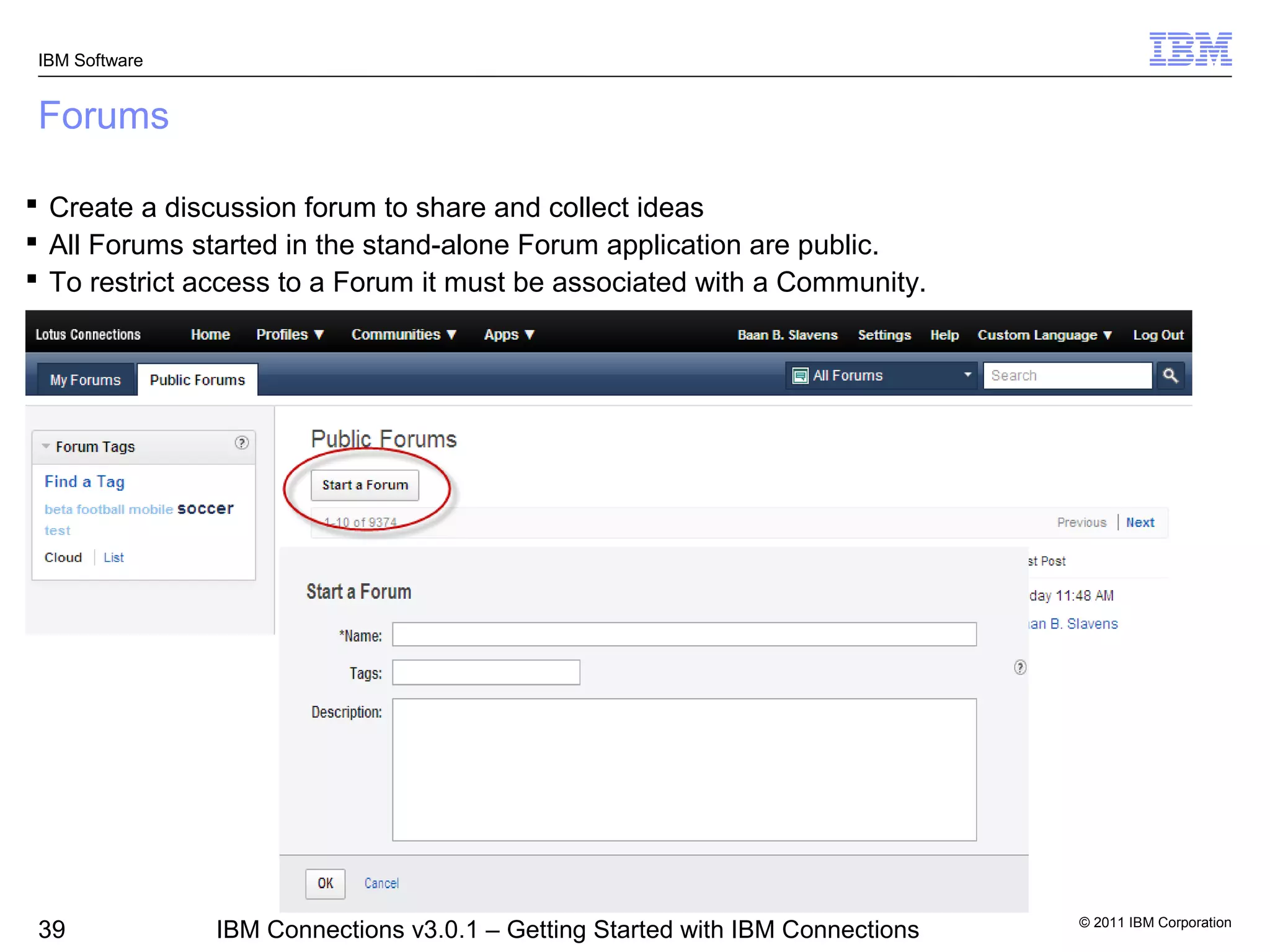The width and height of the screenshot is (1270, 952).
Task: Click the Start a Forum button
Action: (365, 485)
